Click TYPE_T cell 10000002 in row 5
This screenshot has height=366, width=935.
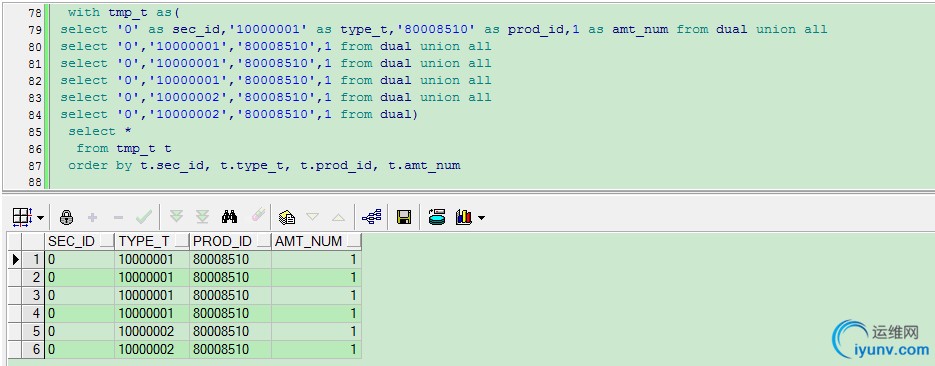point(152,331)
